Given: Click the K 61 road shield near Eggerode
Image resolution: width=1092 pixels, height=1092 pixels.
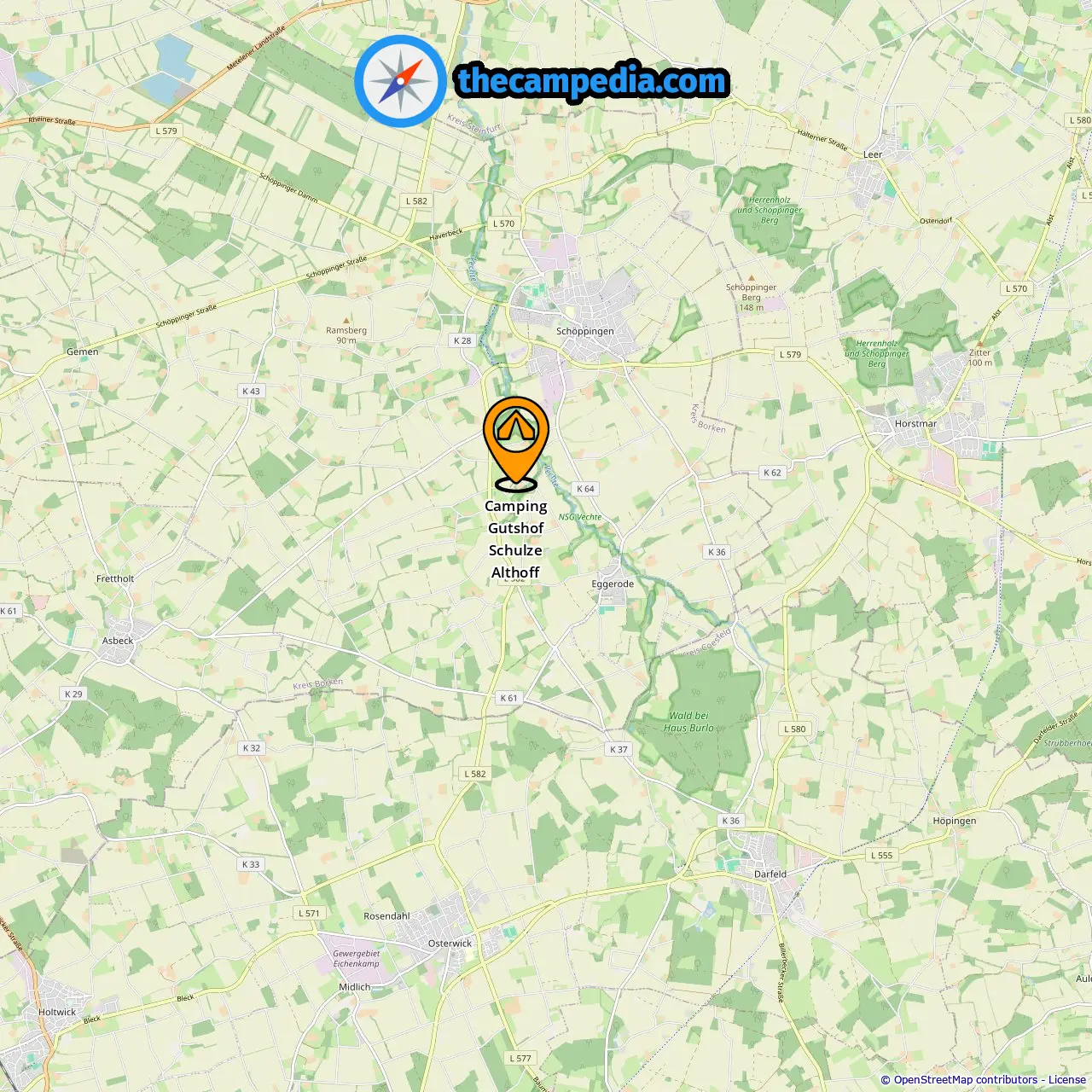Looking at the screenshot, I should click(508, 698).
